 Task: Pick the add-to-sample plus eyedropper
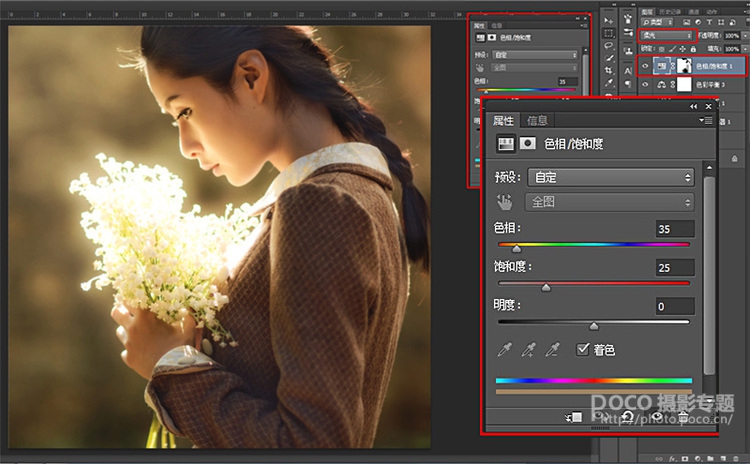[528, 350]
